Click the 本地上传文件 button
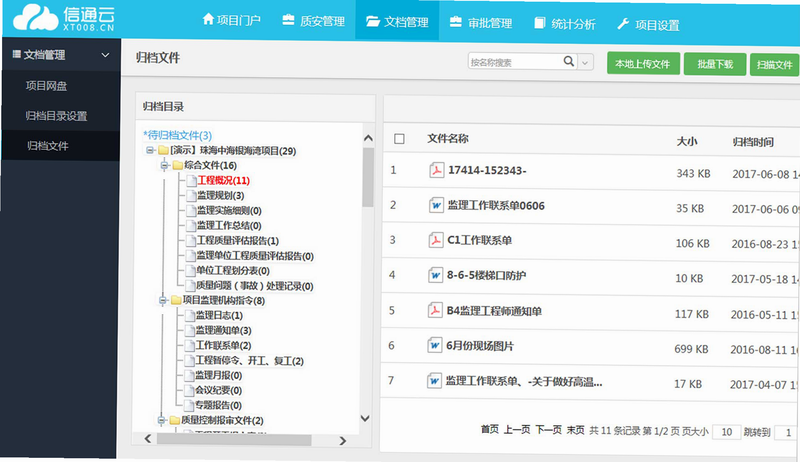 [643, 64]
